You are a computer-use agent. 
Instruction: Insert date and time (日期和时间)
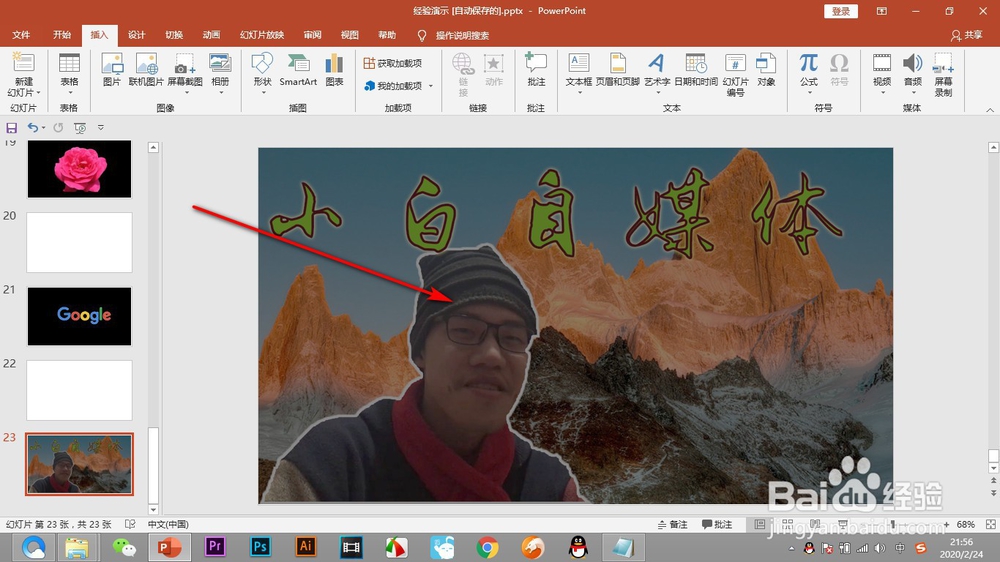[x=696, y=70]
